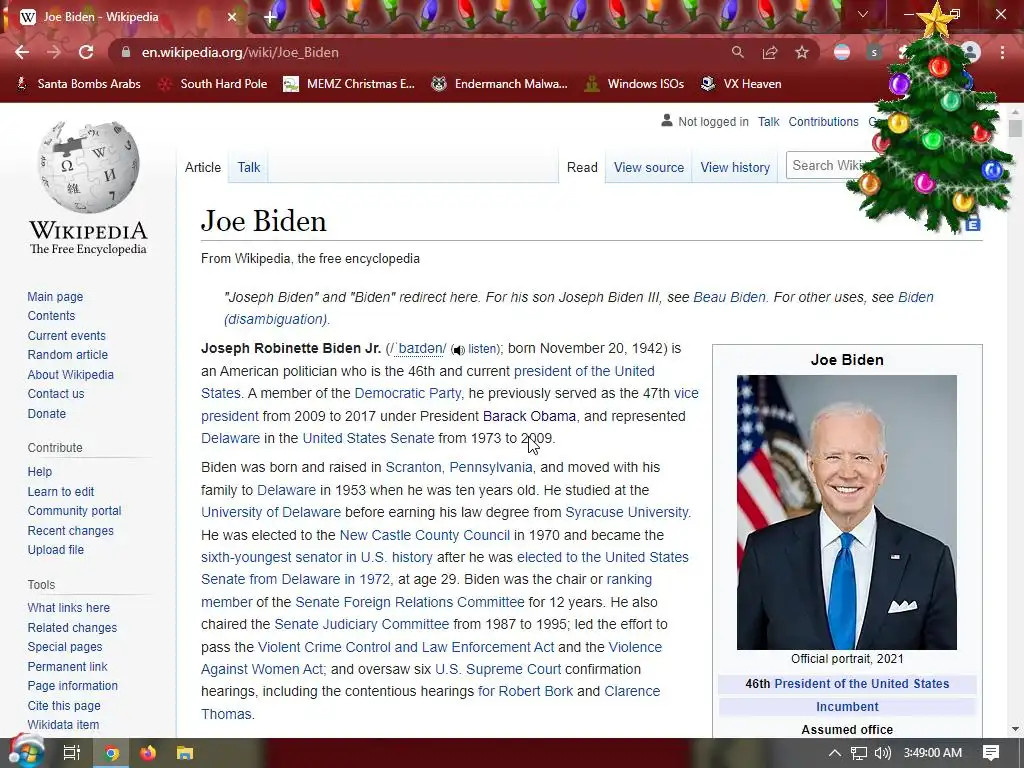Click Cite this page link

64,705
